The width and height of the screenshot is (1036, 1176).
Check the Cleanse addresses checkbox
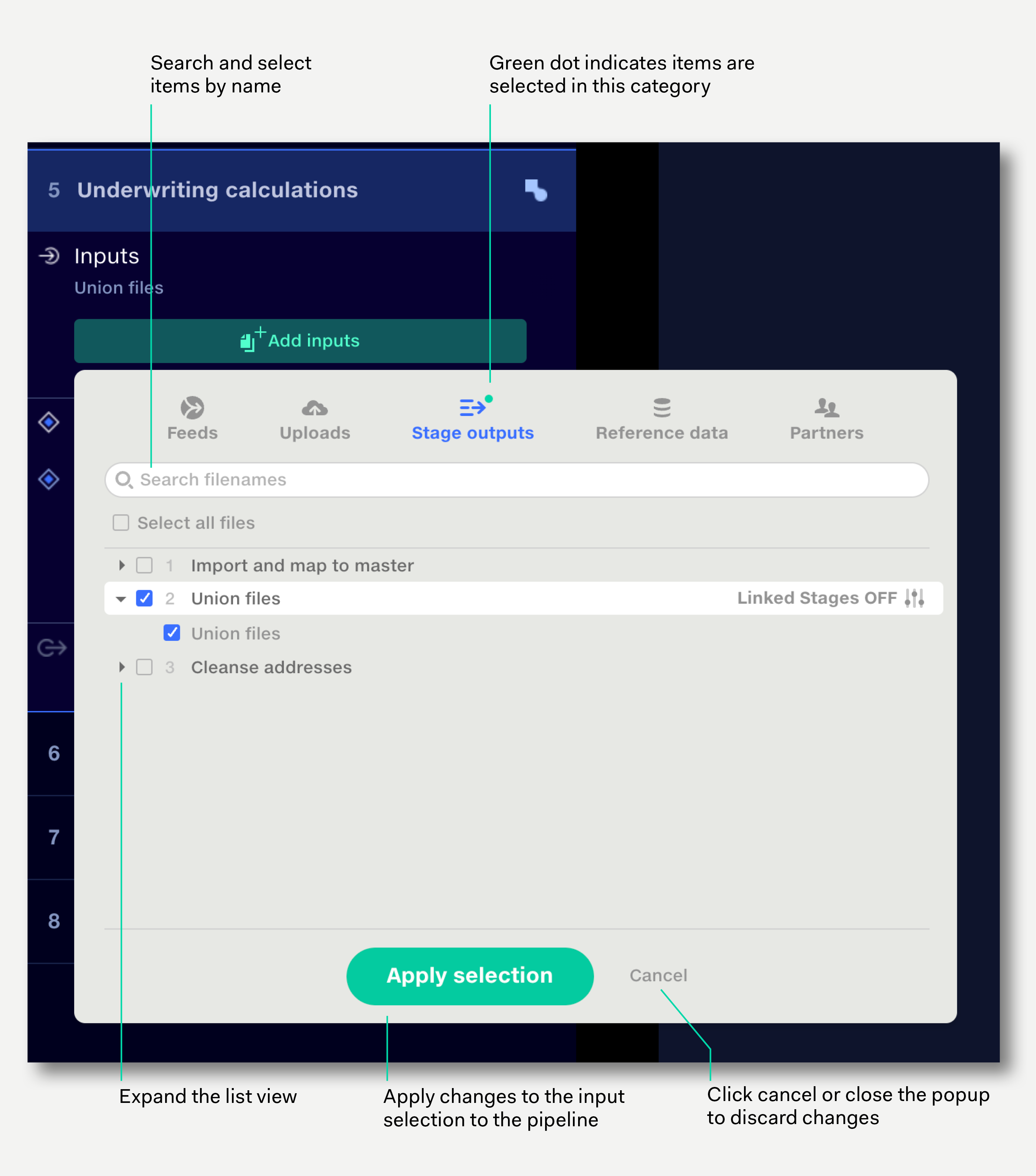point(144,667)
